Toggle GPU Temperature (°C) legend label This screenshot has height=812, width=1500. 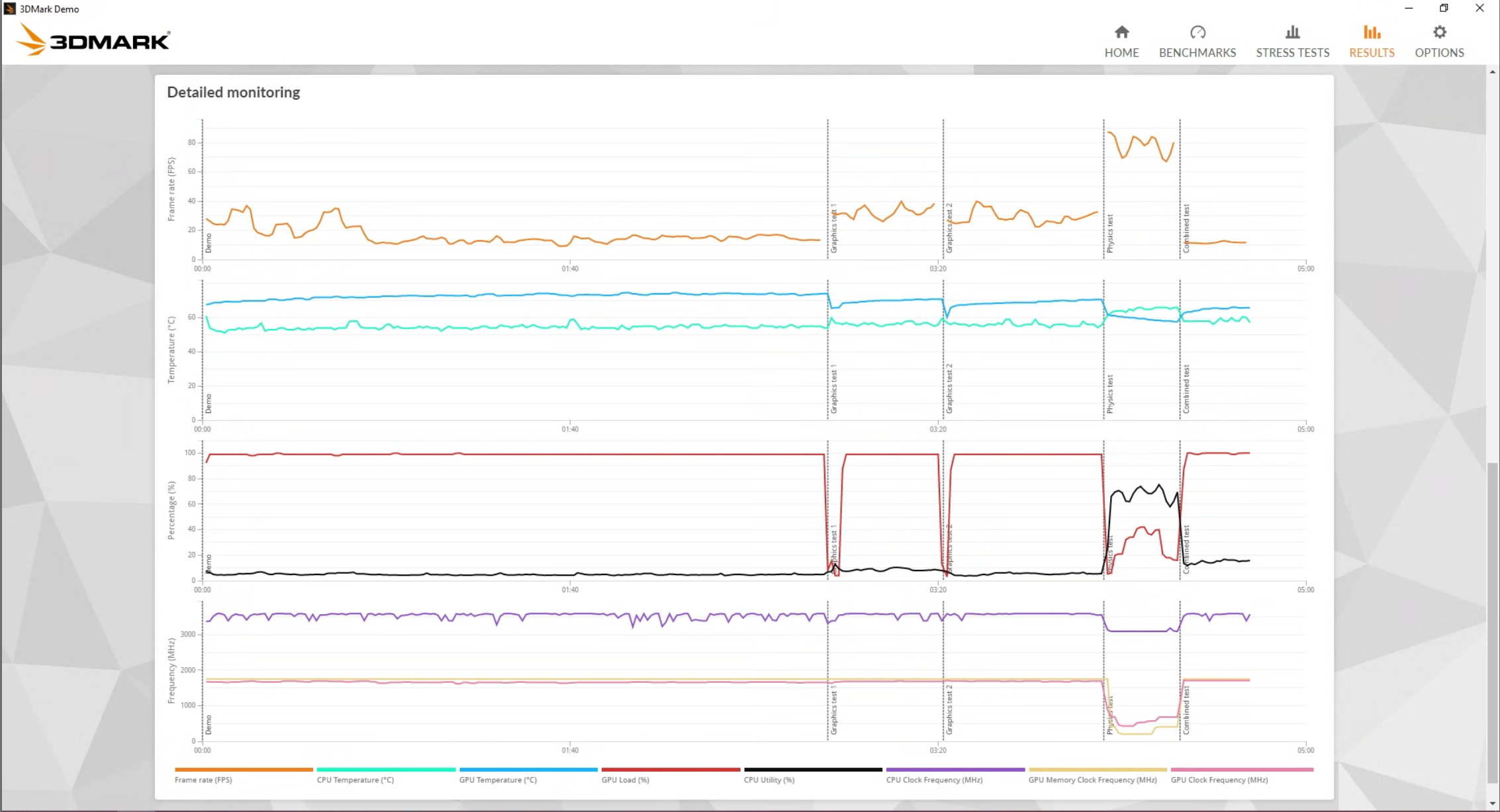coord(498,780)
